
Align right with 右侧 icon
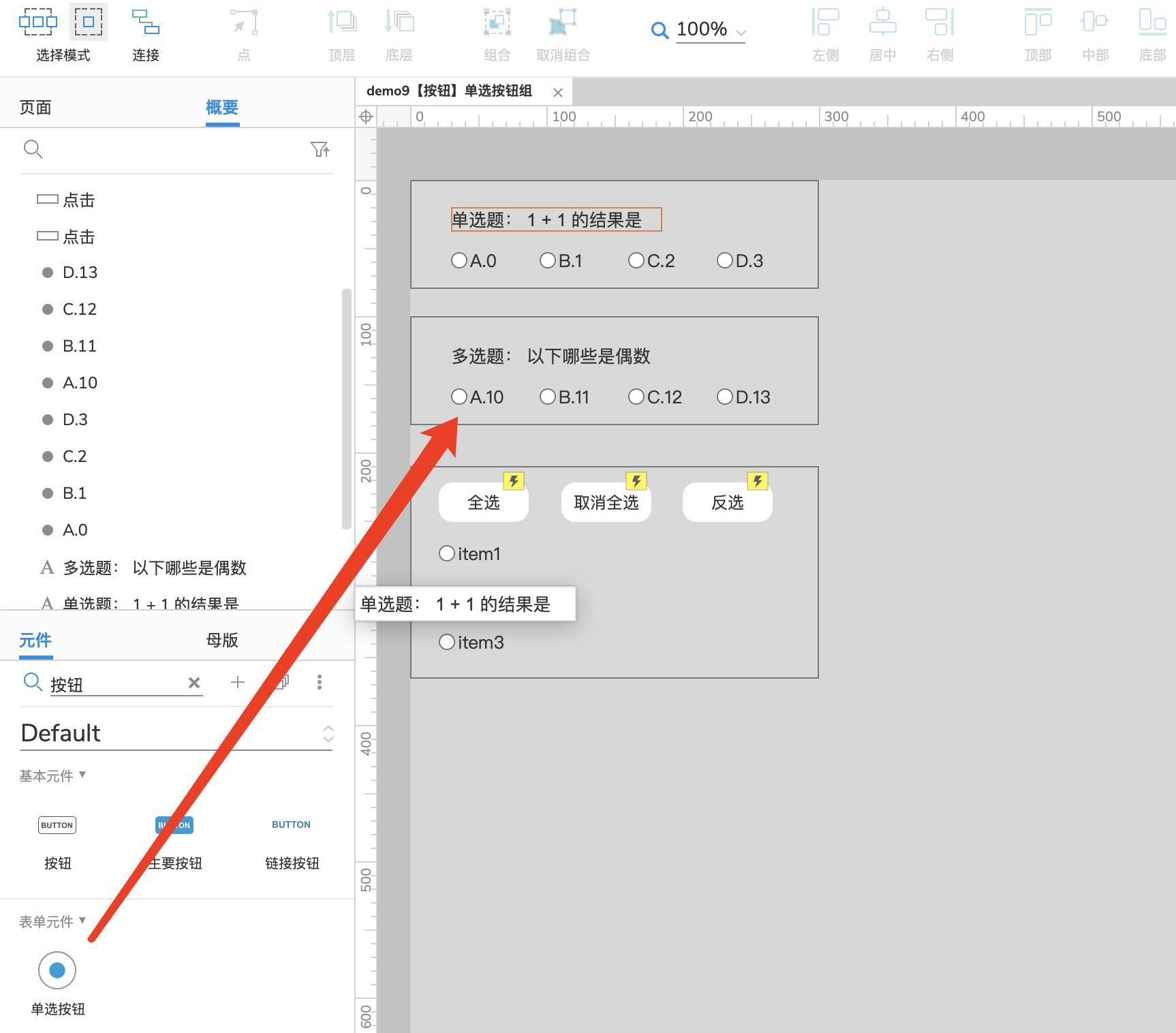[940, 22]
